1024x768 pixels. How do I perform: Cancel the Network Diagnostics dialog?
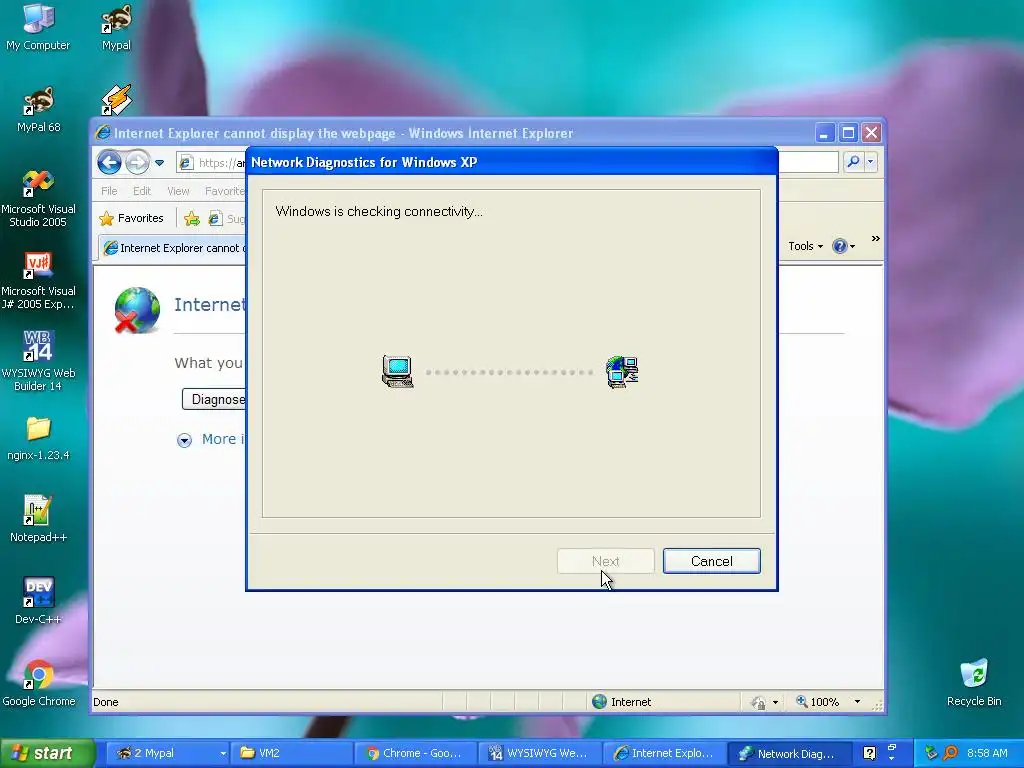tap(712, 561)
